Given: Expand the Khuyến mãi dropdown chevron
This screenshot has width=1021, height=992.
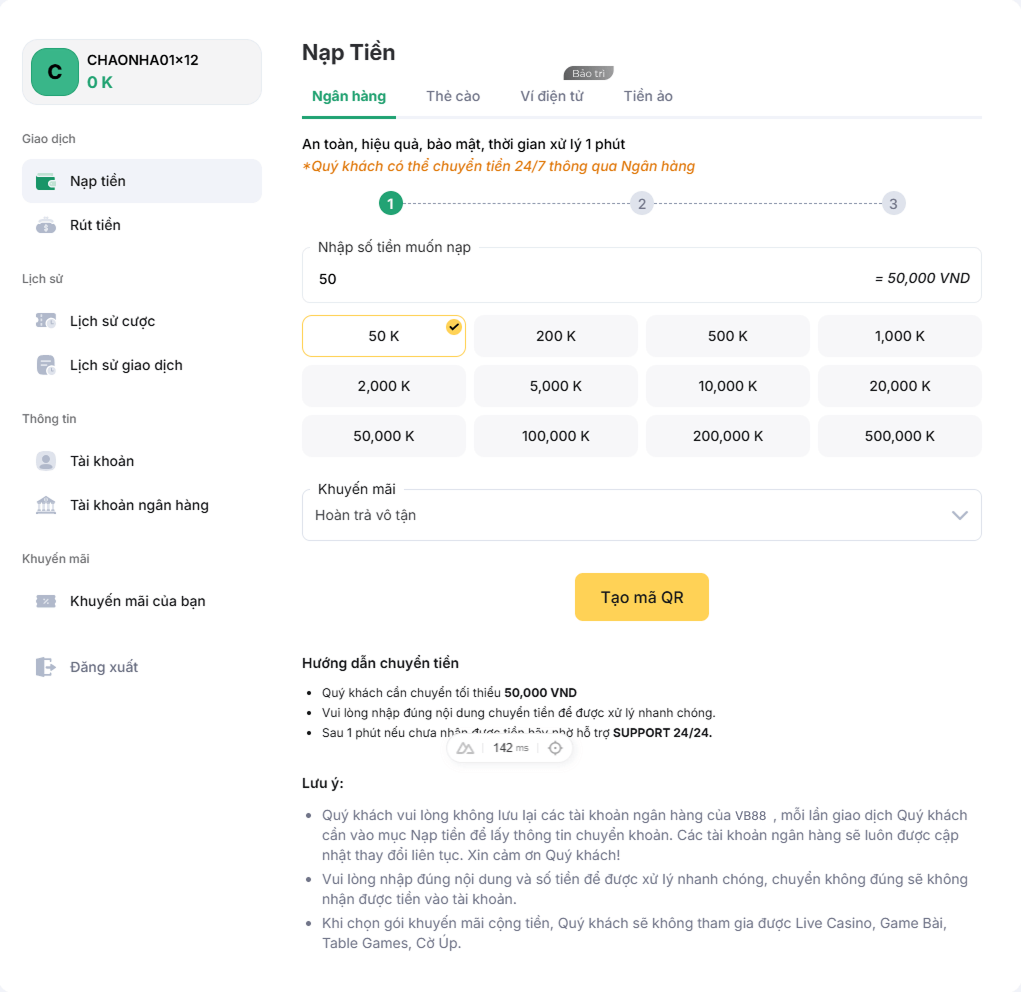Looking at the screenshot, I should 959,515.
